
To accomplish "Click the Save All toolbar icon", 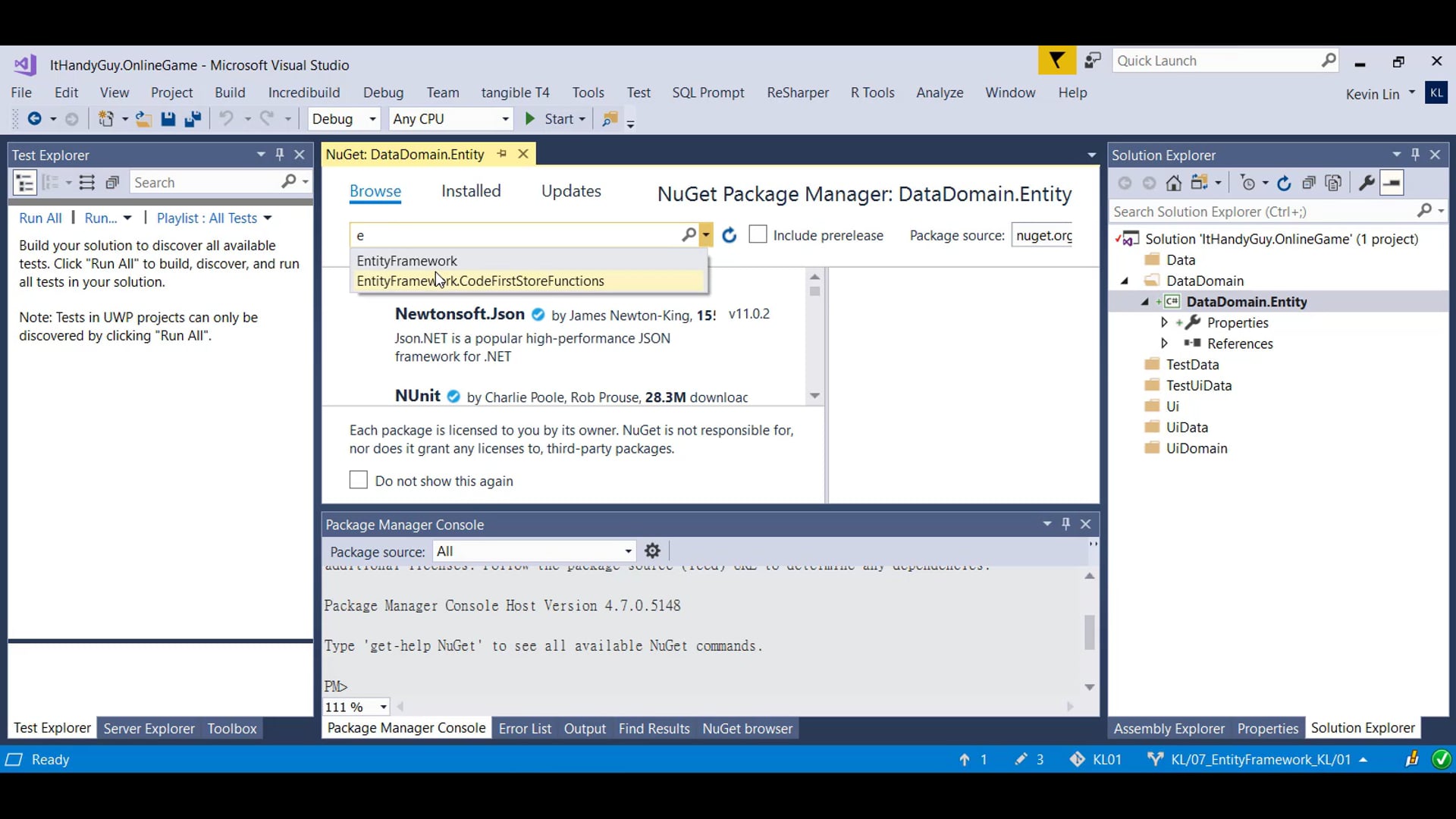I will point(193,119).
